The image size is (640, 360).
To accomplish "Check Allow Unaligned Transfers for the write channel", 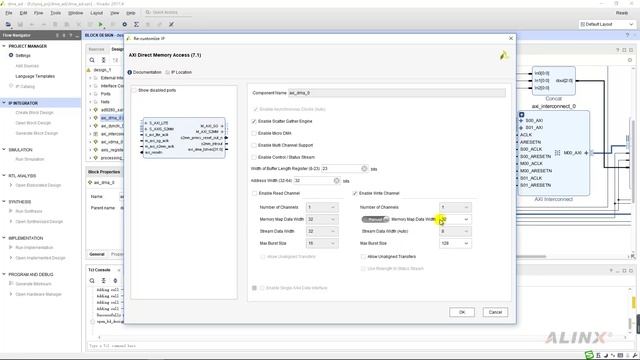I will [363, 257].
